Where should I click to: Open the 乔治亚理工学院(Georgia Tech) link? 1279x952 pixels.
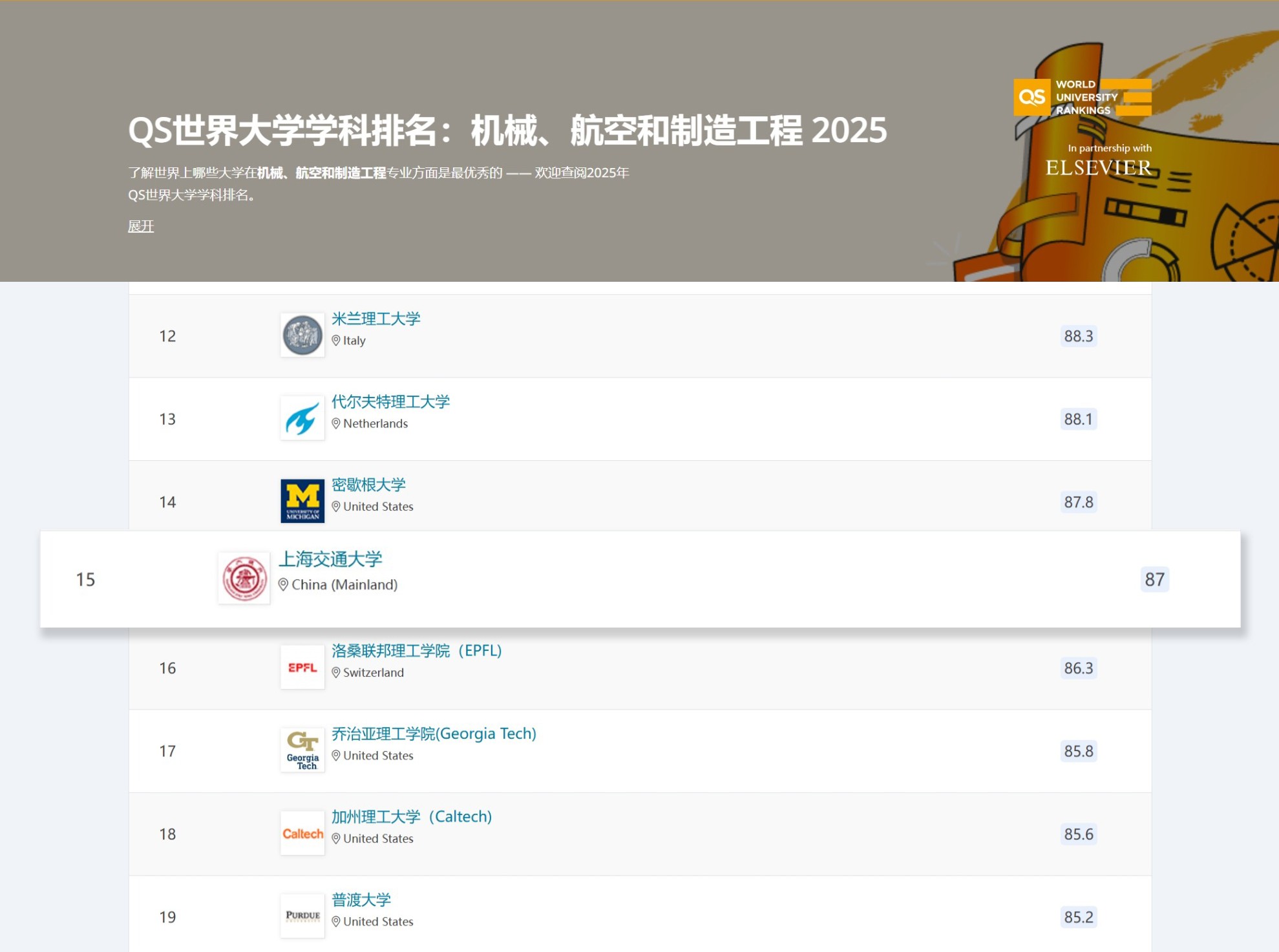(x=433, y=734)
